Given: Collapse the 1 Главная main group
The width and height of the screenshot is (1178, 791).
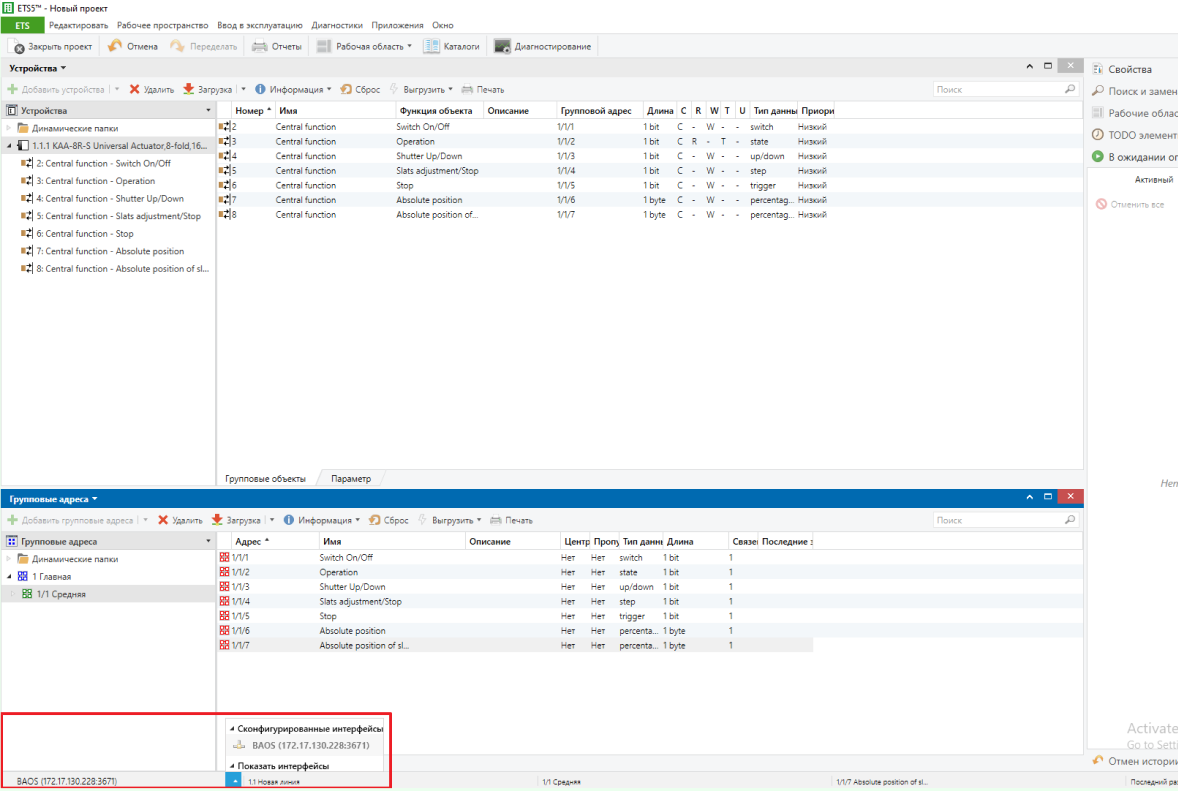Looking at the screenshot, I should click(x=9, y=577).
